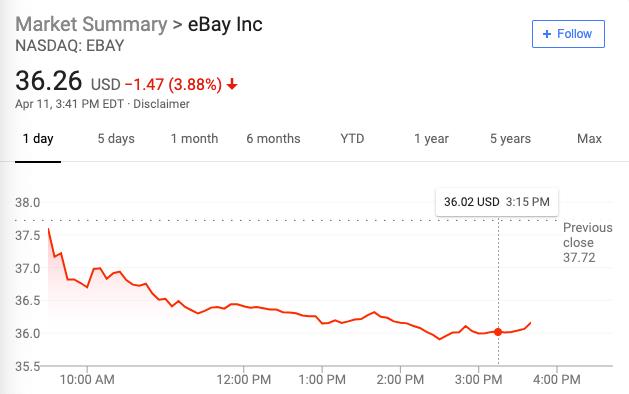Image resolution: width=629 pixels, height=394 pixels.
Task: Show the 1 month chart
Action: click(x=194, y=139)
